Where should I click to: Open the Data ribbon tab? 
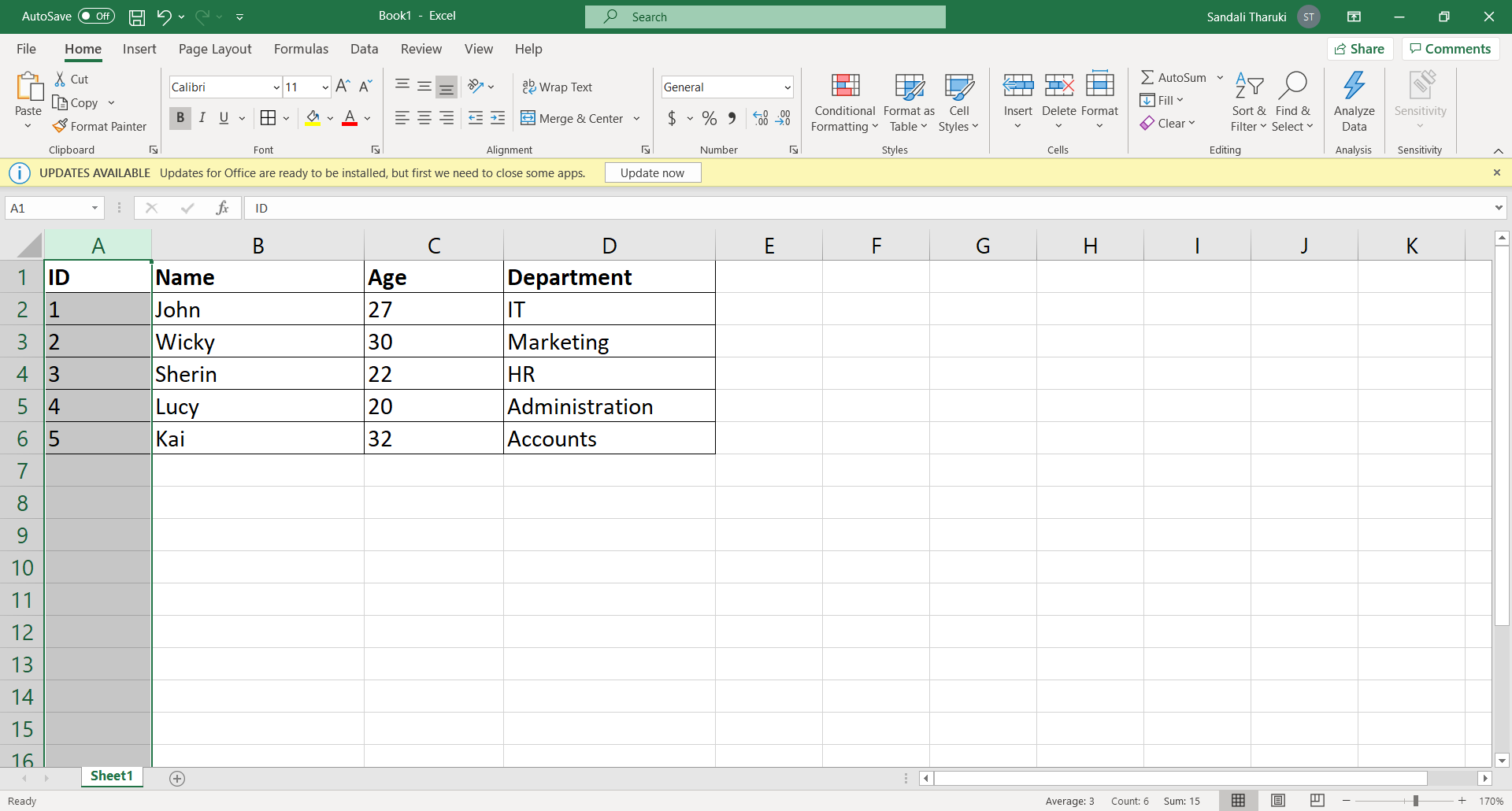pos(364,49)
